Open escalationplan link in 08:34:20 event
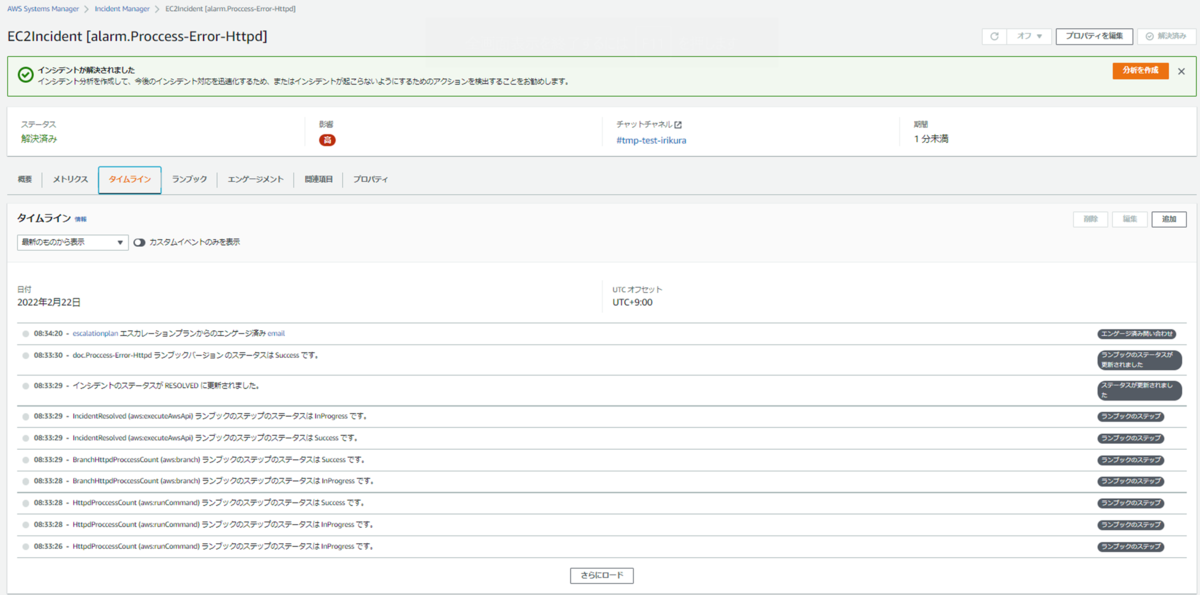Viewport: 1200px width, 595px height. (x=95, y=333)
